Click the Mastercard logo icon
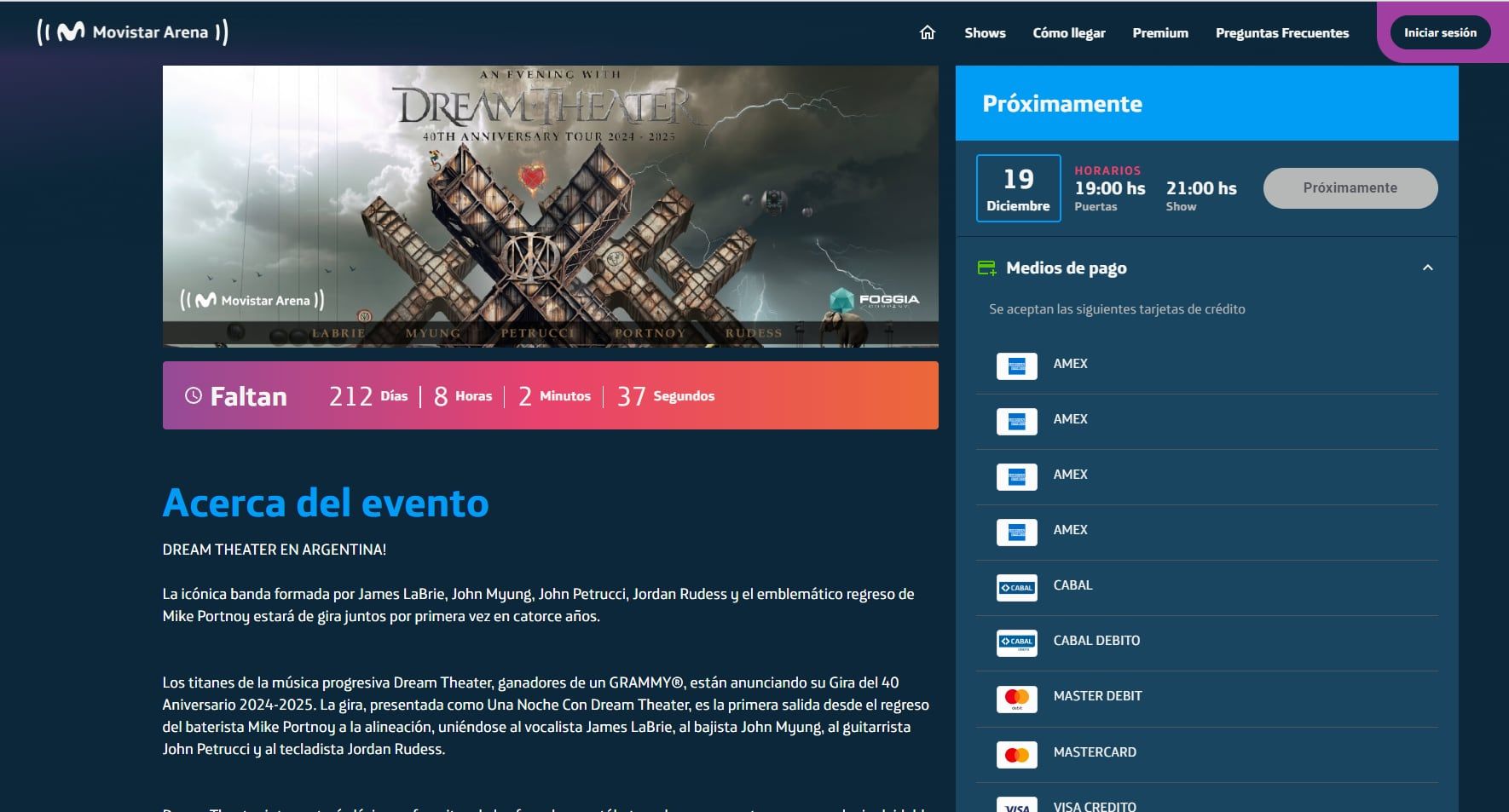This screenshot has height=812, width=1509. tap(1016, 754)
